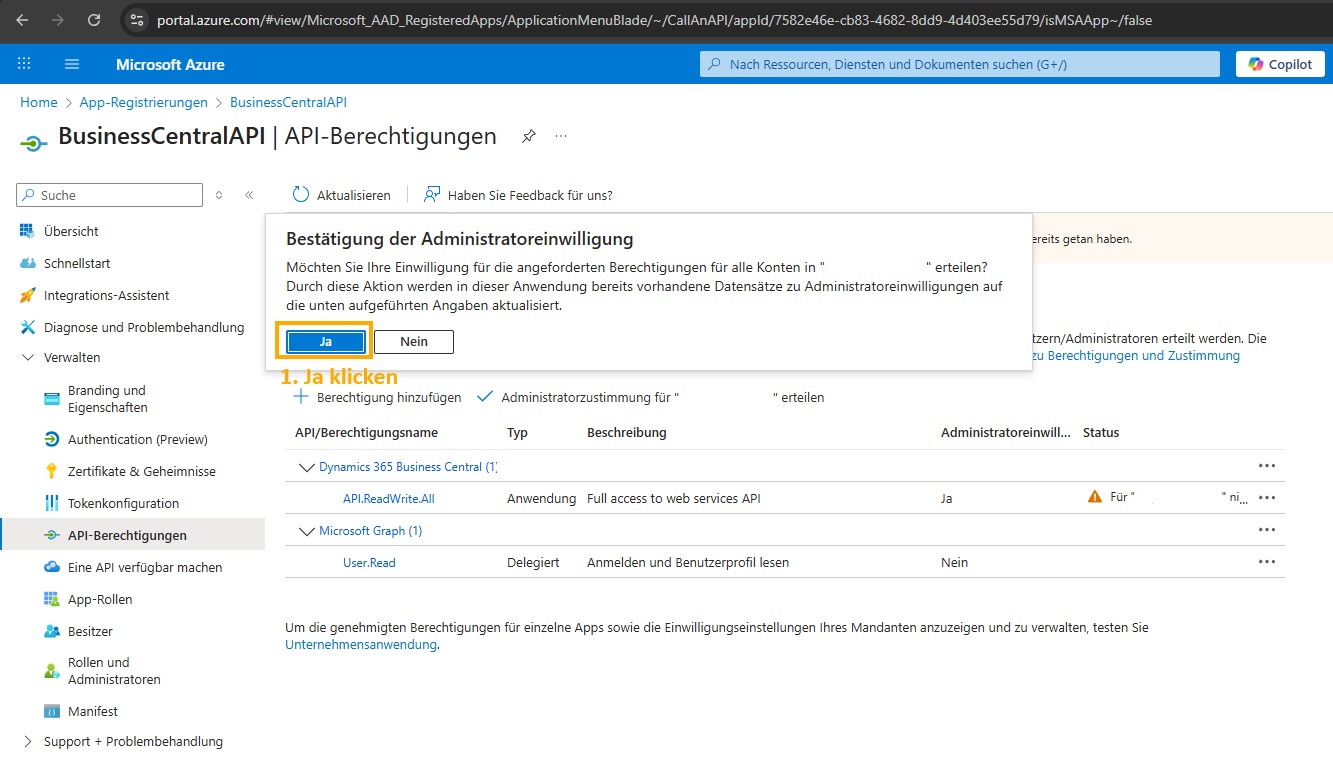This screenshot has width=1333, height=778.
Task: Open Integrations-Assistent in sidebar
Action: (x=107, y=295)
